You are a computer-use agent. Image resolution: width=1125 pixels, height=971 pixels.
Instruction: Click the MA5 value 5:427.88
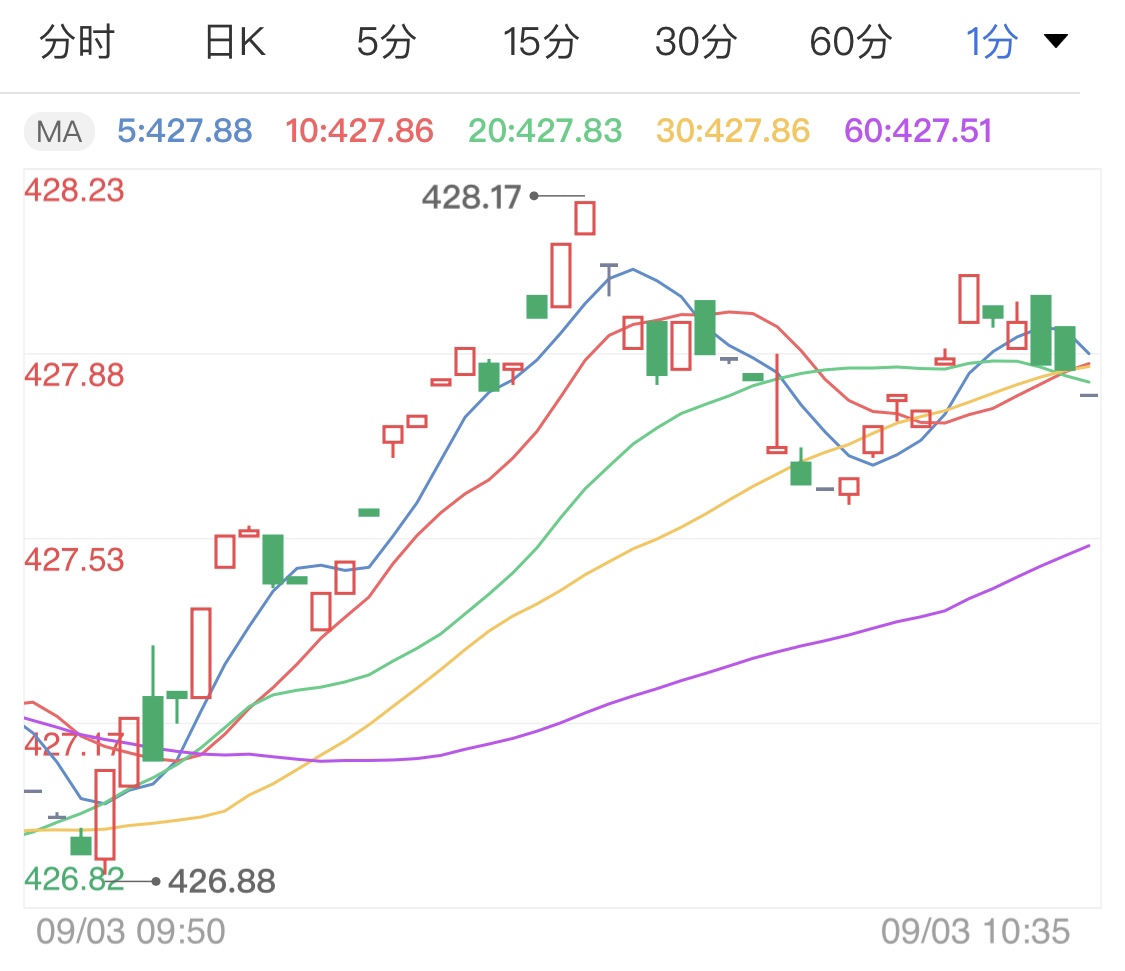pyautogui.click(x=184, y=131)
